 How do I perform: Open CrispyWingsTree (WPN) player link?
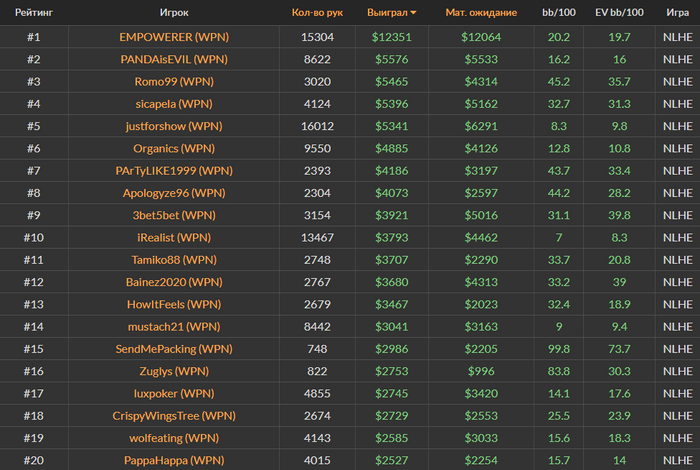tap(174, 416)
